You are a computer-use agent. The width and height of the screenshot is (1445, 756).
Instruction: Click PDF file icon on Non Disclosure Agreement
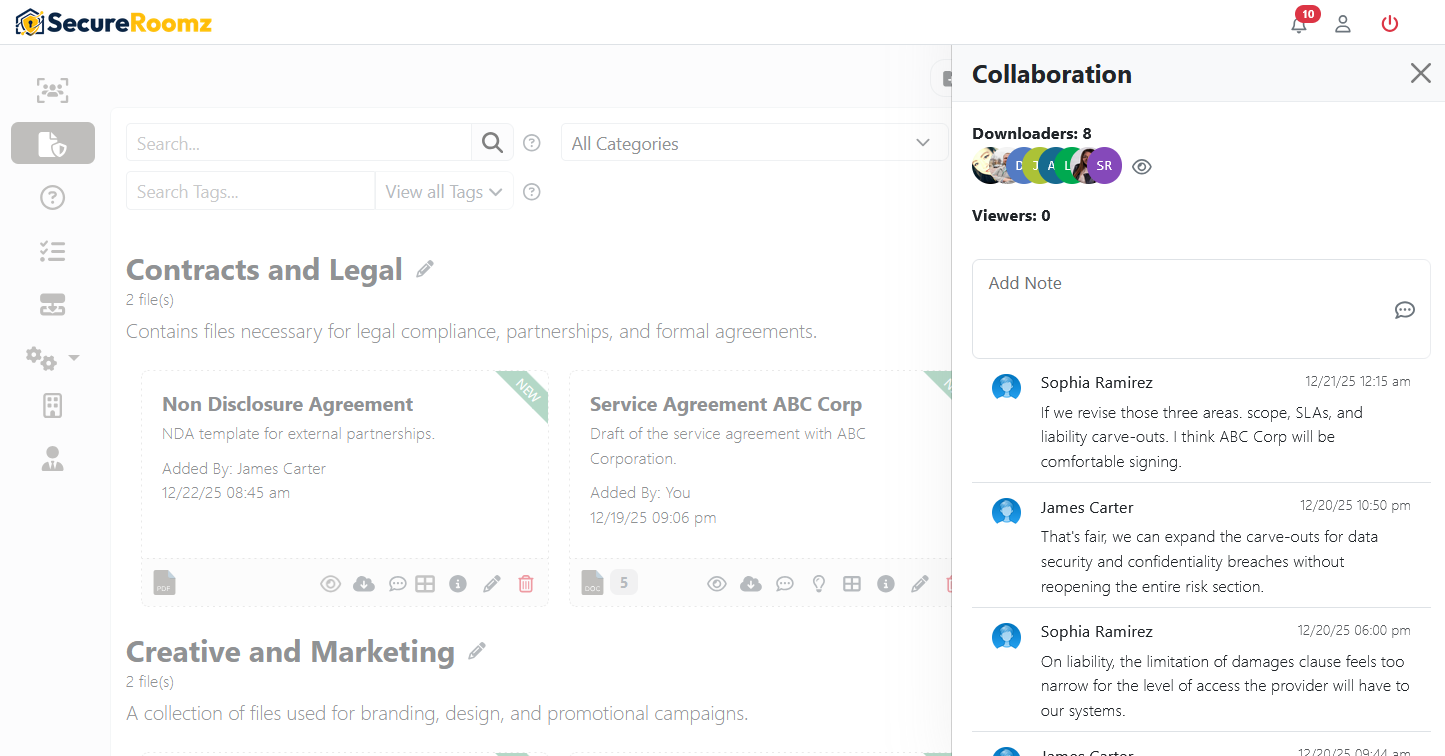click(165, 582)
